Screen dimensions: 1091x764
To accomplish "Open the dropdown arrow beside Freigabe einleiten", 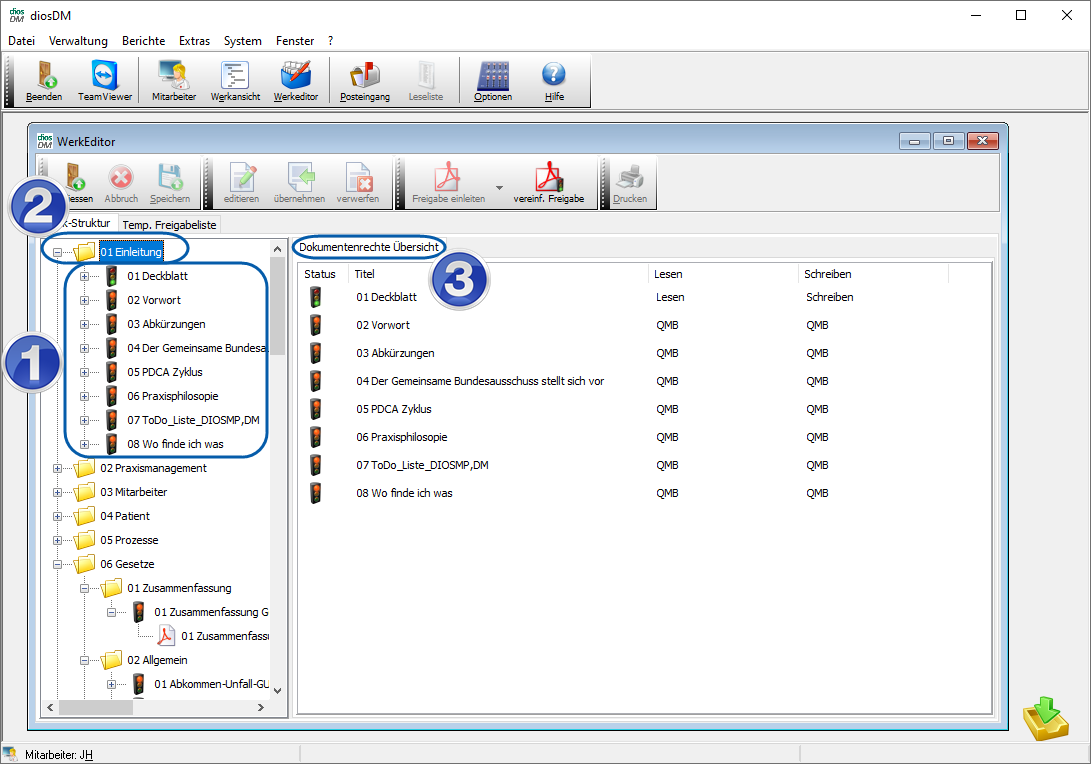I will coord(499,187).
